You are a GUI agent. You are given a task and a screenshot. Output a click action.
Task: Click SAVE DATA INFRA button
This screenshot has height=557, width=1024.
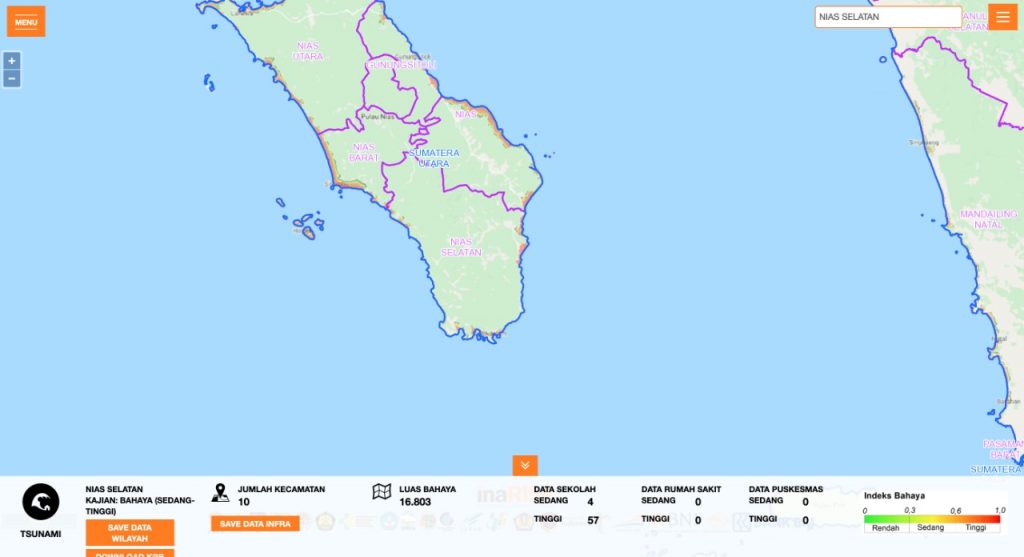point(255,524)
